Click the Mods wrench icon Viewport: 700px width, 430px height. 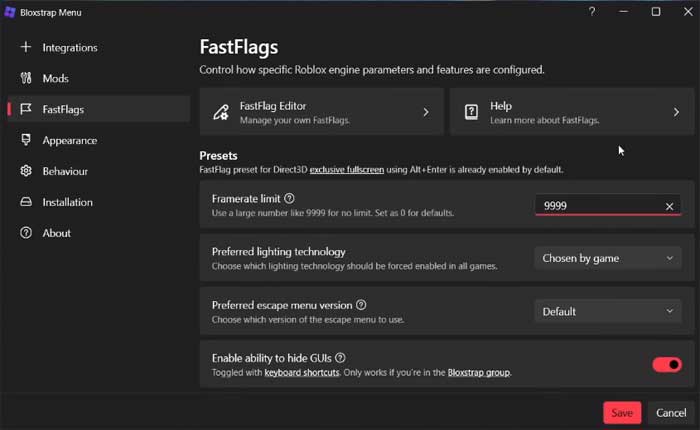pyautogui.click(x=26, y=78)
